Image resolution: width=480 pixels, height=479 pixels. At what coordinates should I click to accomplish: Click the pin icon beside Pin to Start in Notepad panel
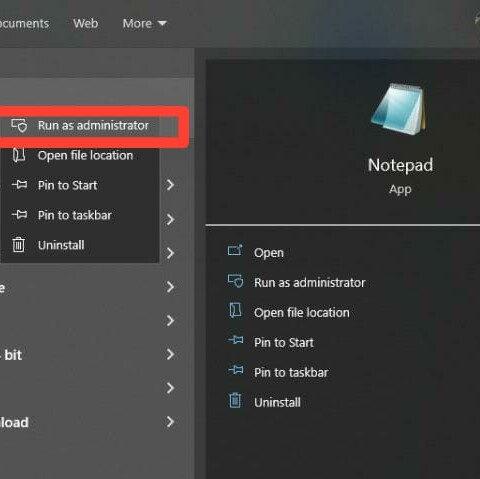click(x=236, y=340)
